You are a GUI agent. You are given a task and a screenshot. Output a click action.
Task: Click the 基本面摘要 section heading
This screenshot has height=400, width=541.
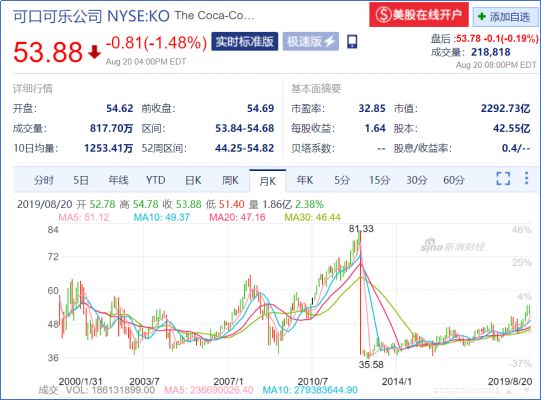[316, 89]
